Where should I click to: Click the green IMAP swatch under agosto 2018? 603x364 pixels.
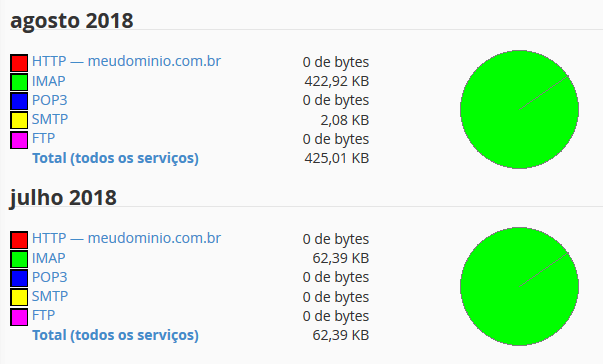19,82
